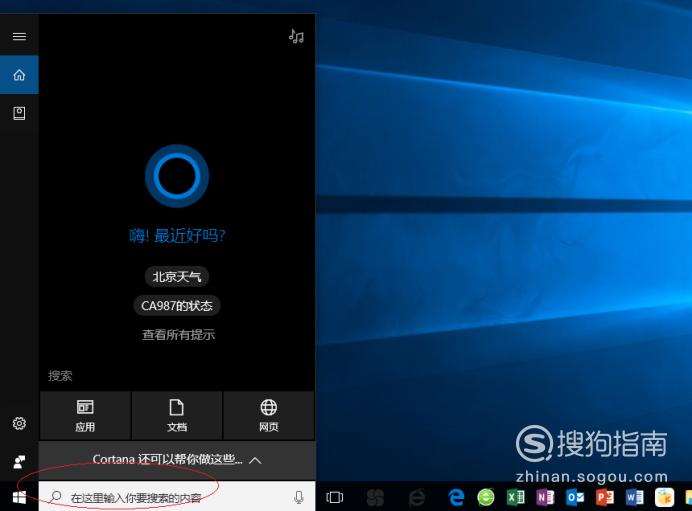Open the clover-shaped taskbar app icon
Viewport: 692px width, 511px height.
coord(375,497)
